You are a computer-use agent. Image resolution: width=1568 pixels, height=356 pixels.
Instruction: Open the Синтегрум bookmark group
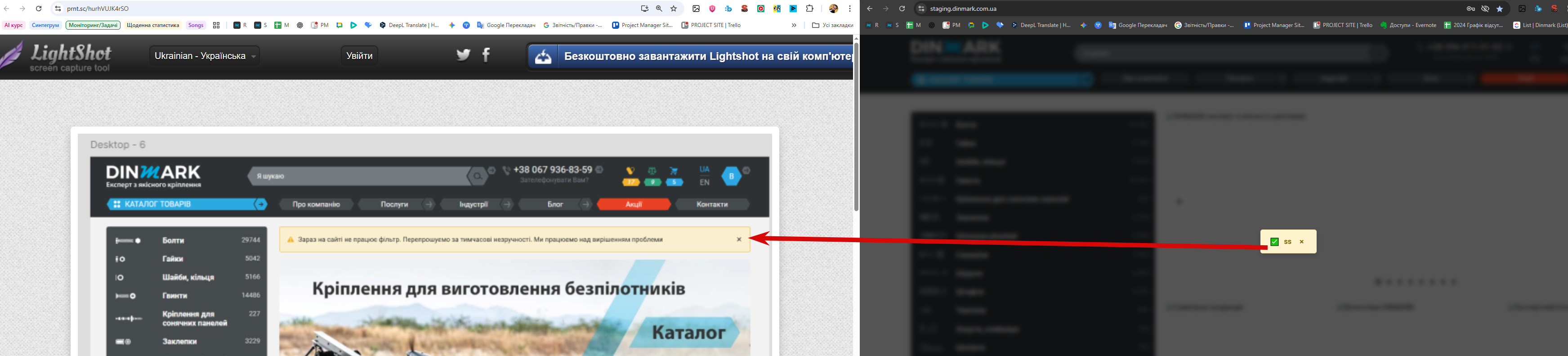tap(46, 25)
